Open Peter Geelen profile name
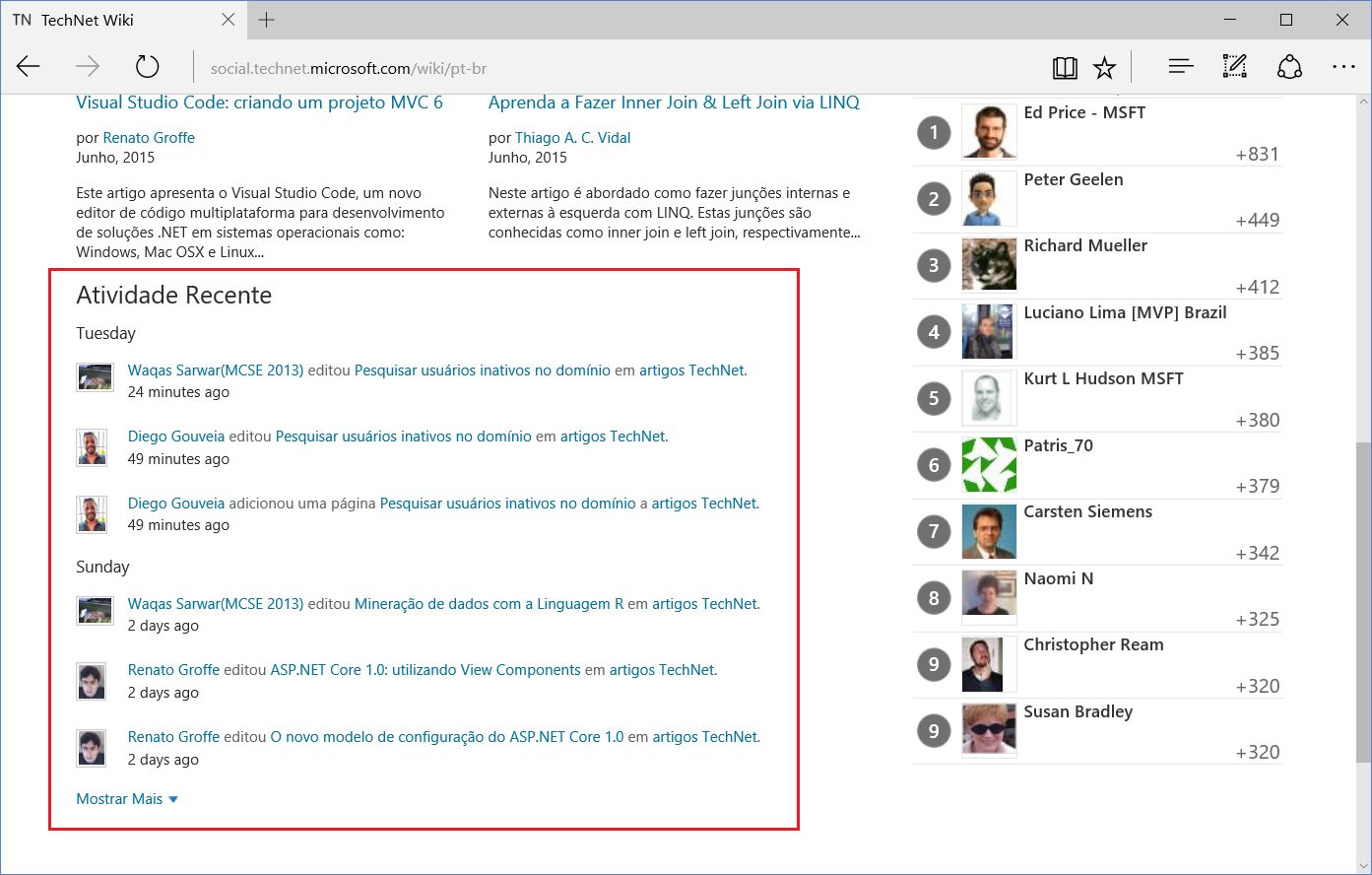 click(x=1074, y=179)
